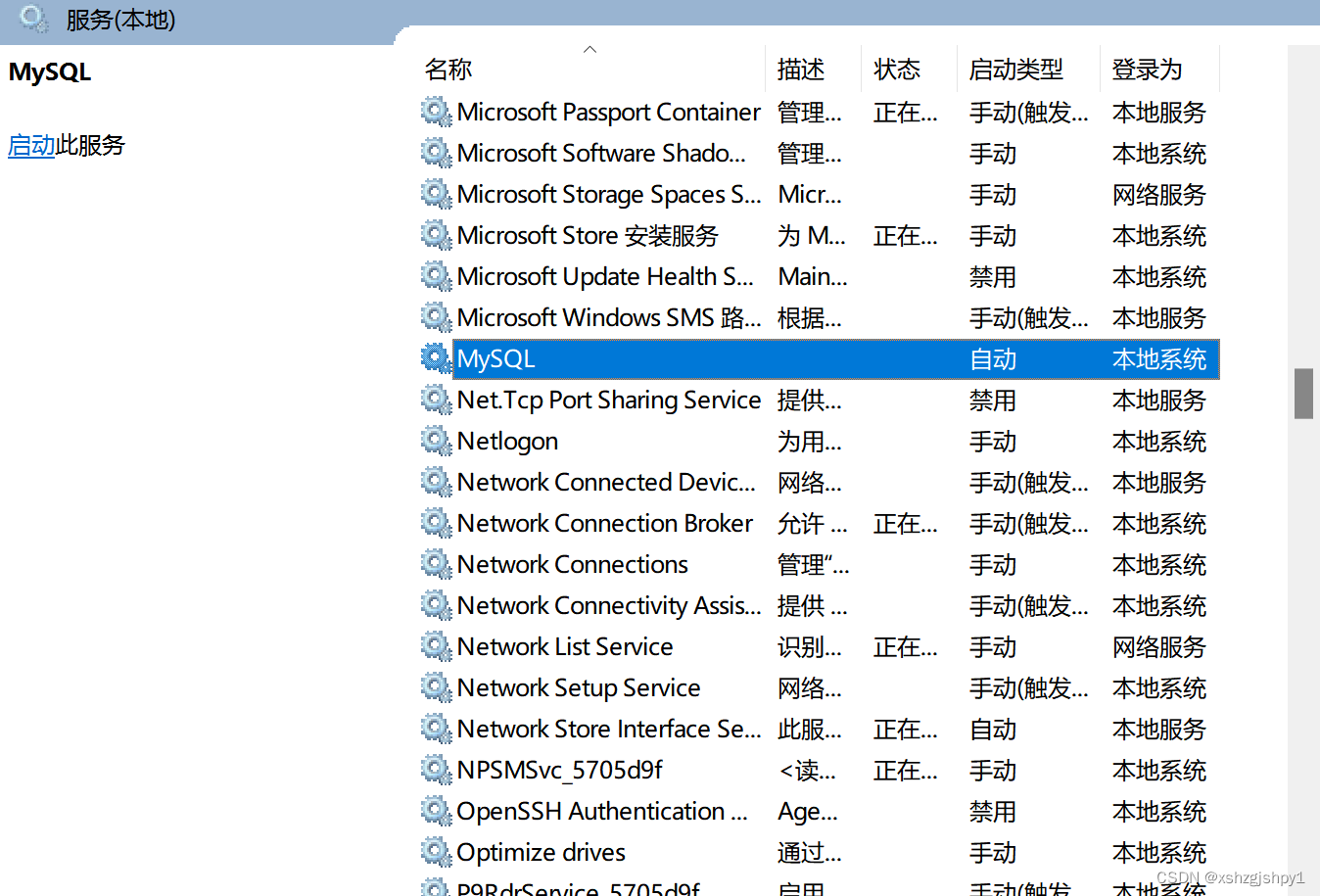
Task: Click the OpenSSH Authentication service icon
Action: pos(436,811)
